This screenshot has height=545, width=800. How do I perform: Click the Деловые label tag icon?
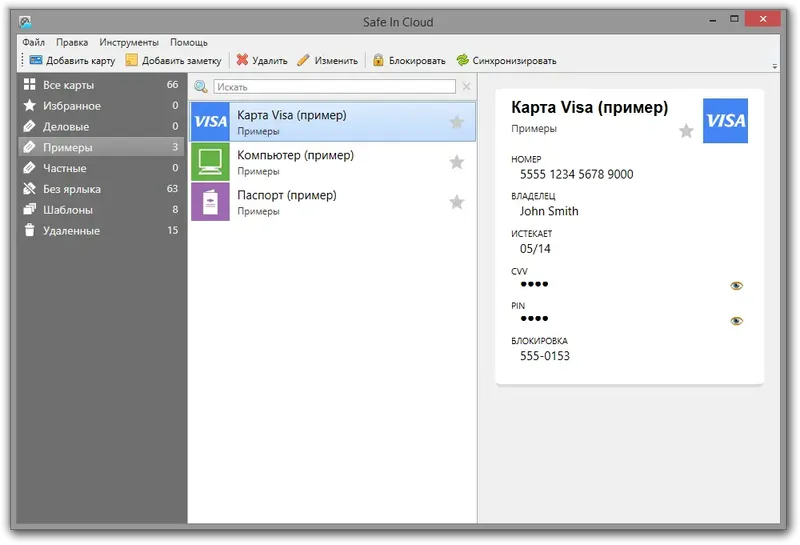click(30, 126)
